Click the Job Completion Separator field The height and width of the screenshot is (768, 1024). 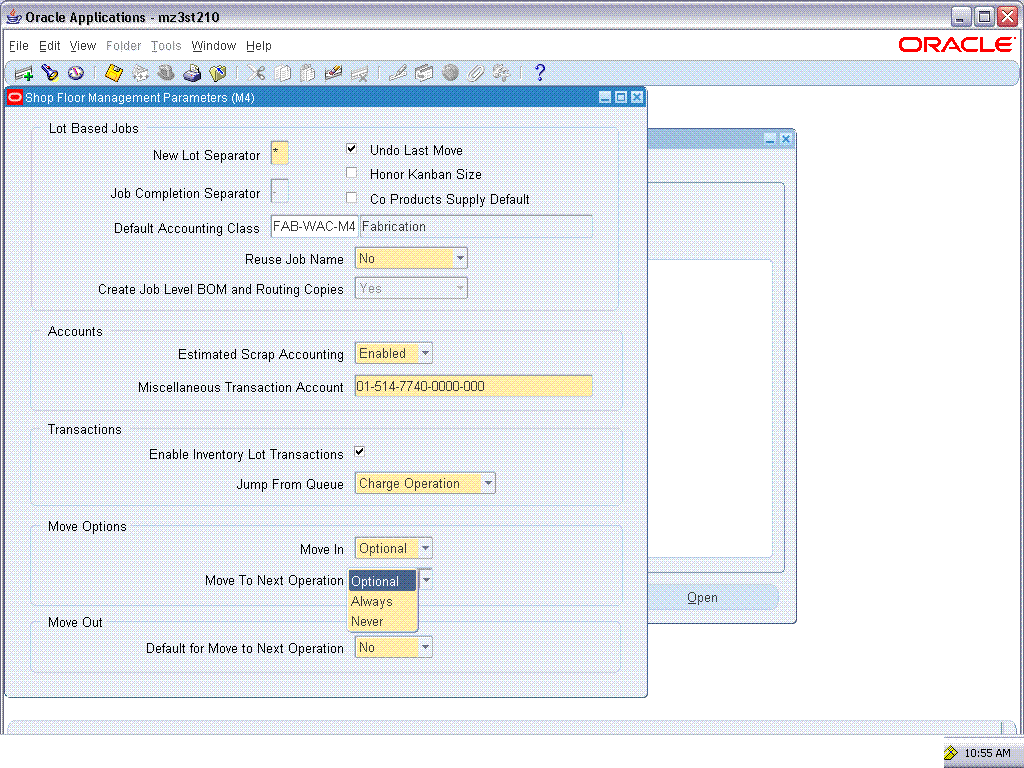[x=280, y=191]
